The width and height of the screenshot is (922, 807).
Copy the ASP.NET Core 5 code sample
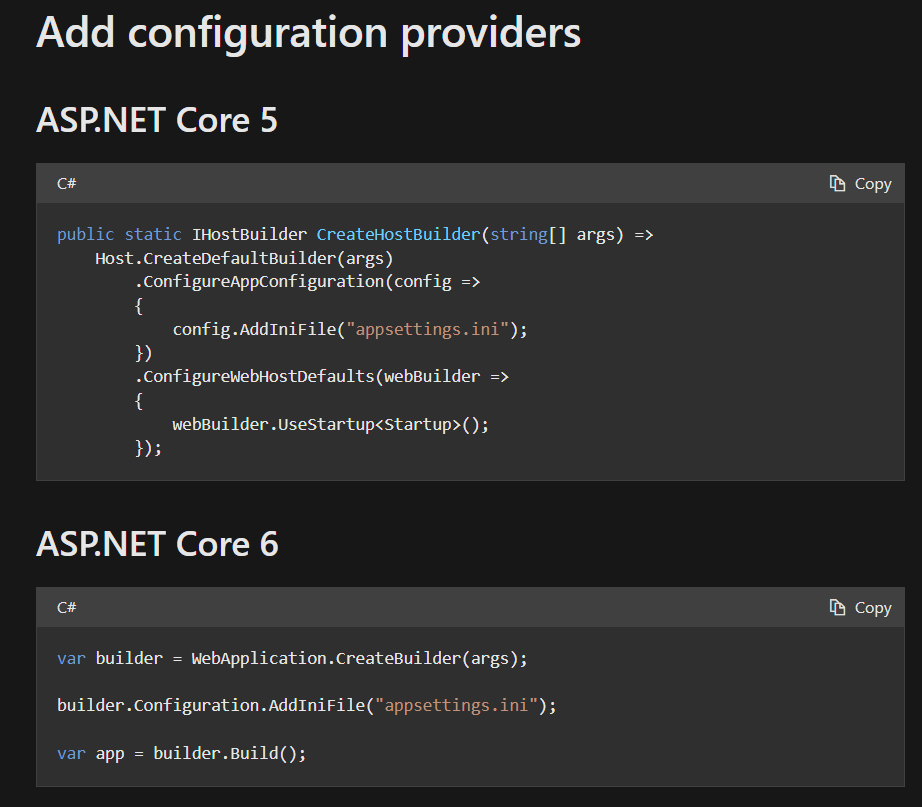click(x=860, y=183)
